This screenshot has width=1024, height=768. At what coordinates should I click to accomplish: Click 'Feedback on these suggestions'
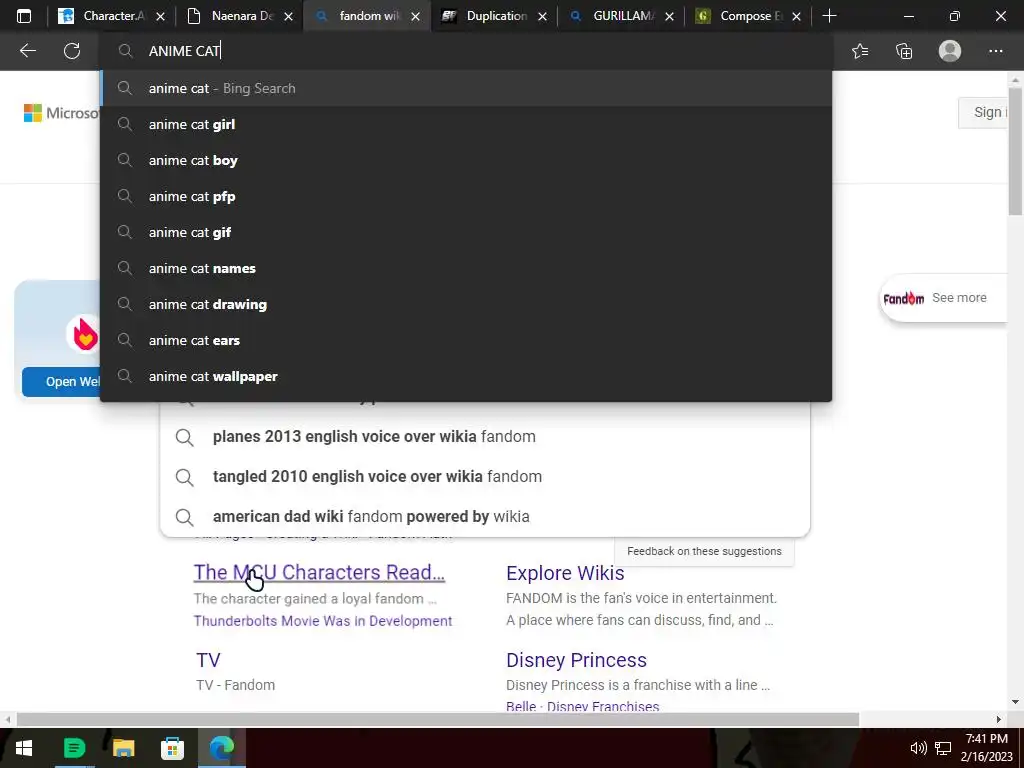704,551
